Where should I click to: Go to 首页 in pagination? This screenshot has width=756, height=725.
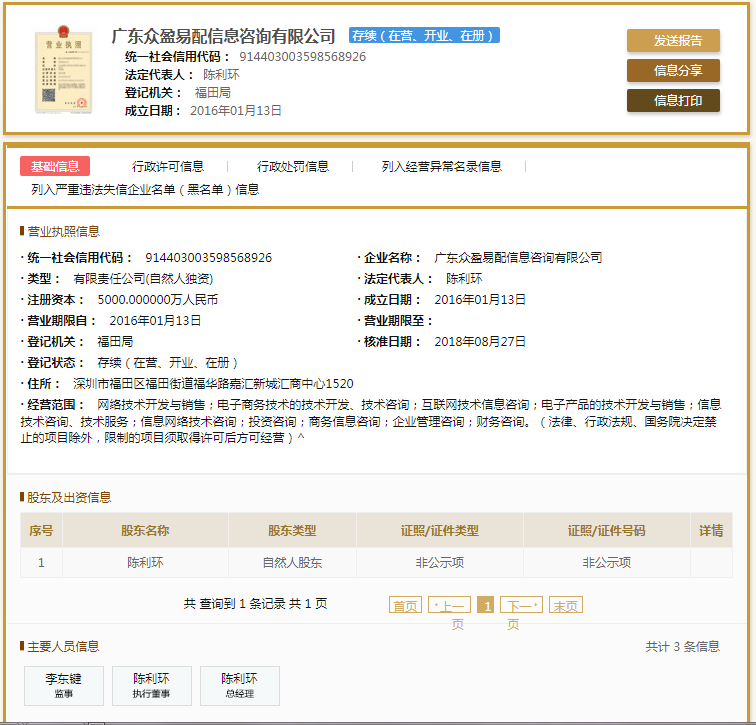(405, 605)
